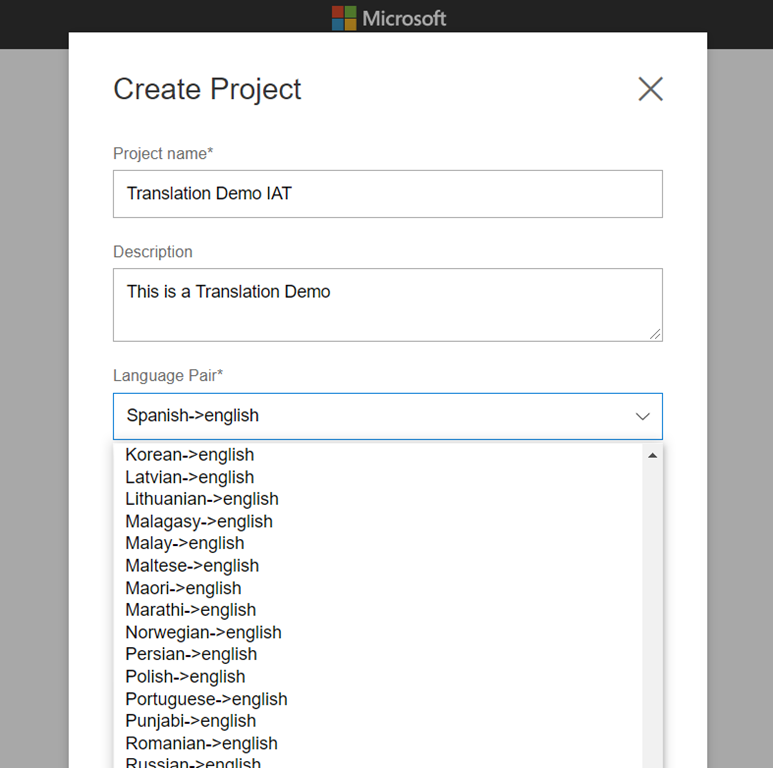Select Latvian->english language pair
Image resolution: width=773 pixels, height=768 pixels.
190,477
